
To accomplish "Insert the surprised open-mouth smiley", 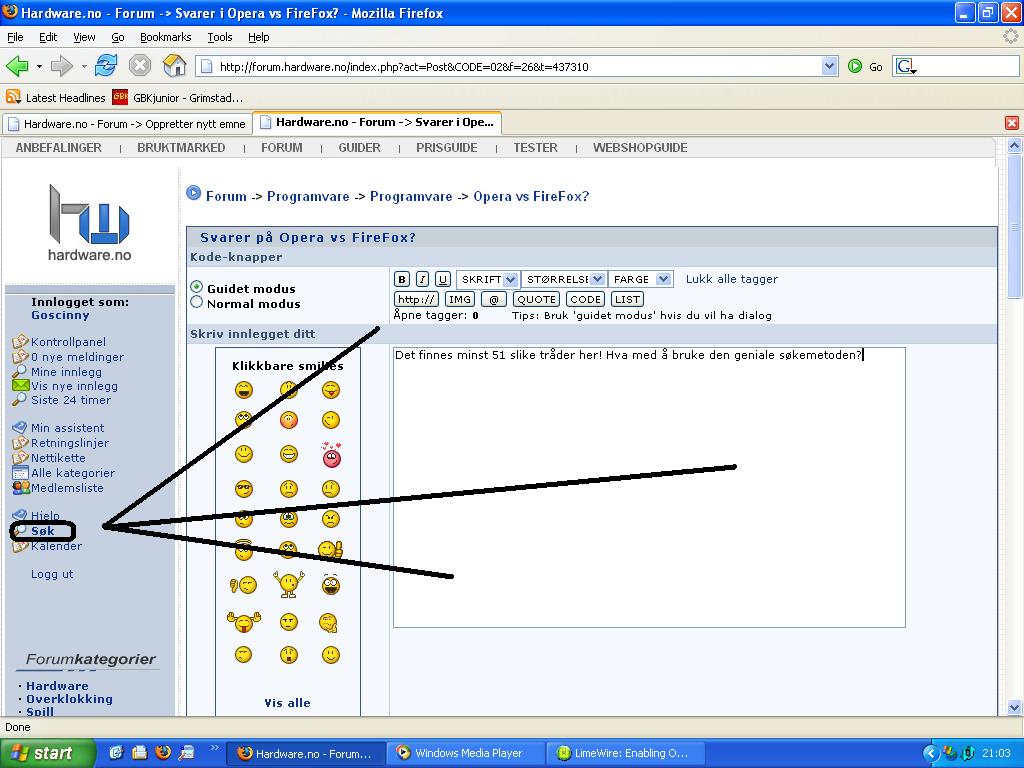I will (x=289, y=654).
